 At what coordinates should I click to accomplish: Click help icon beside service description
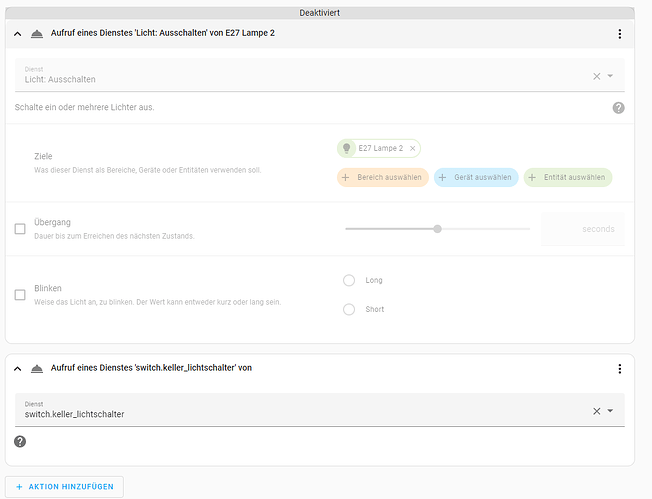point(618,107)
